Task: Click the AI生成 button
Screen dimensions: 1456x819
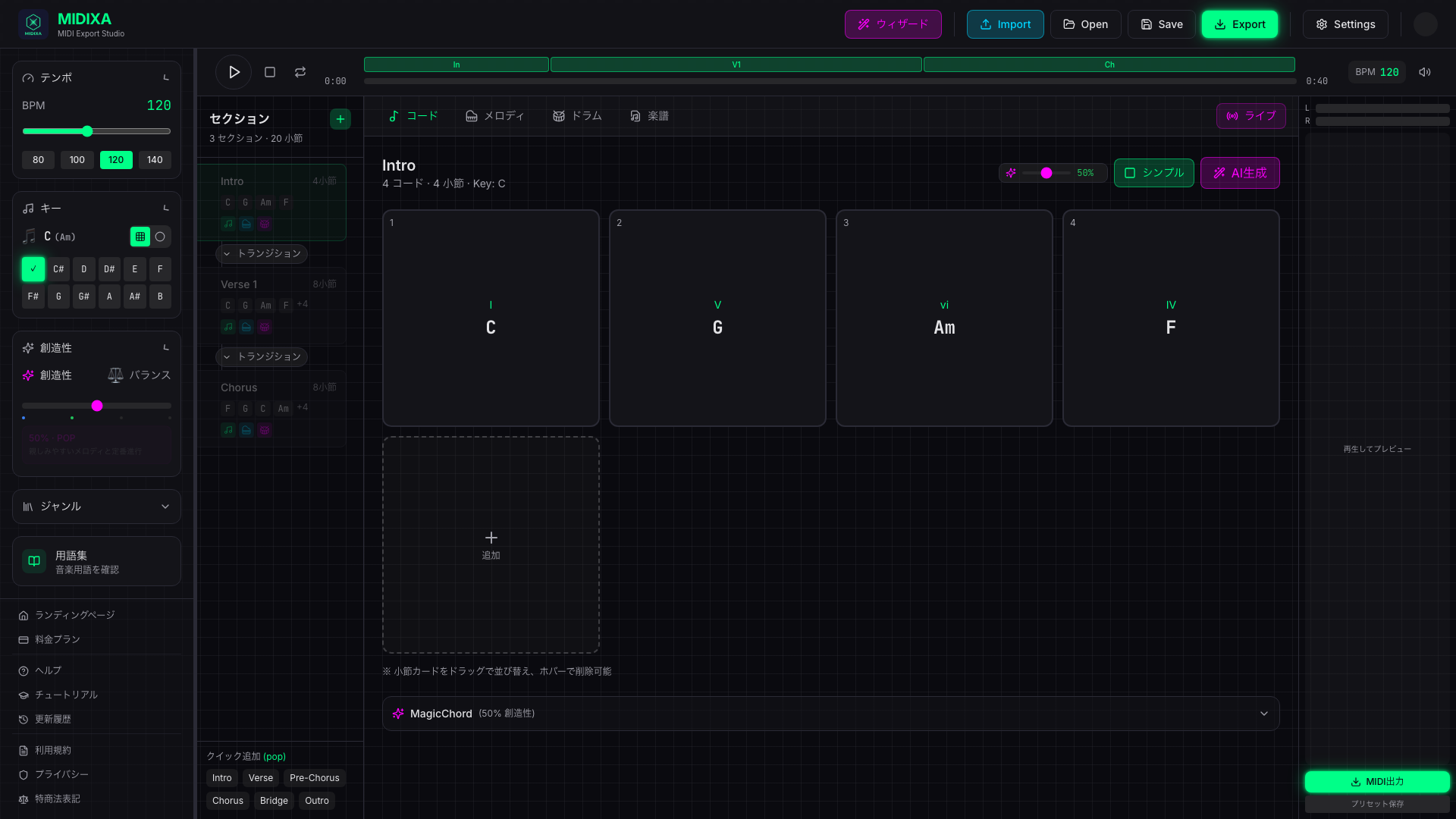Action: click(x=1240, y=173)
